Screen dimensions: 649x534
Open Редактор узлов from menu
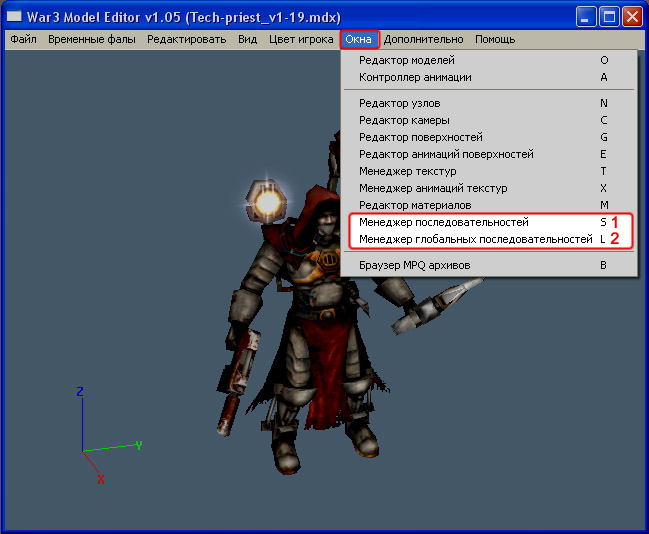[489, 103]
